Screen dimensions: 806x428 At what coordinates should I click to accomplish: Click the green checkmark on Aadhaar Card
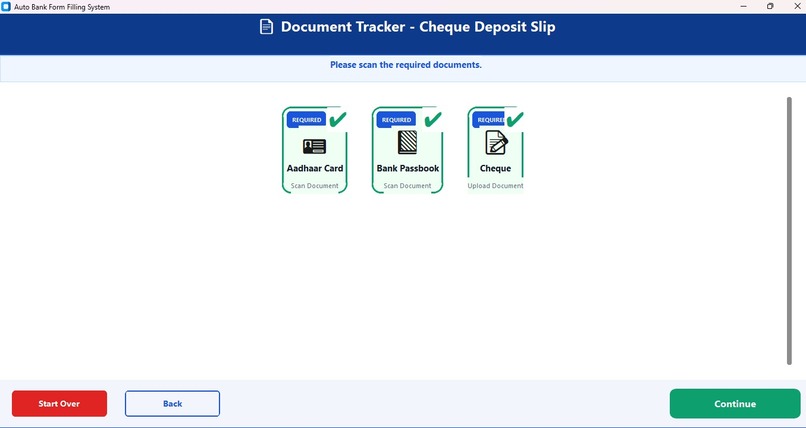point(338,119)
